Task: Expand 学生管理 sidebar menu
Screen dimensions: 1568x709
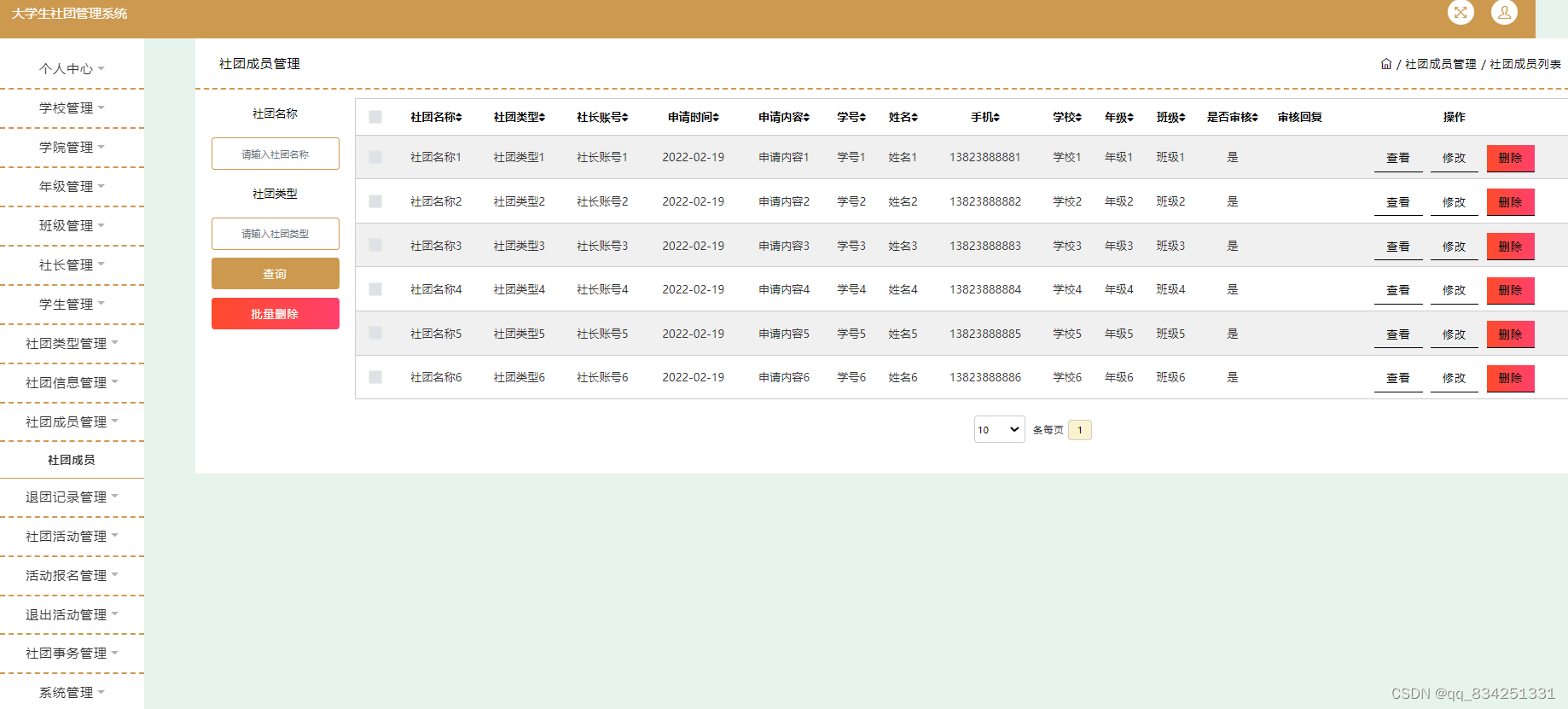Action: tap(72, 304)
